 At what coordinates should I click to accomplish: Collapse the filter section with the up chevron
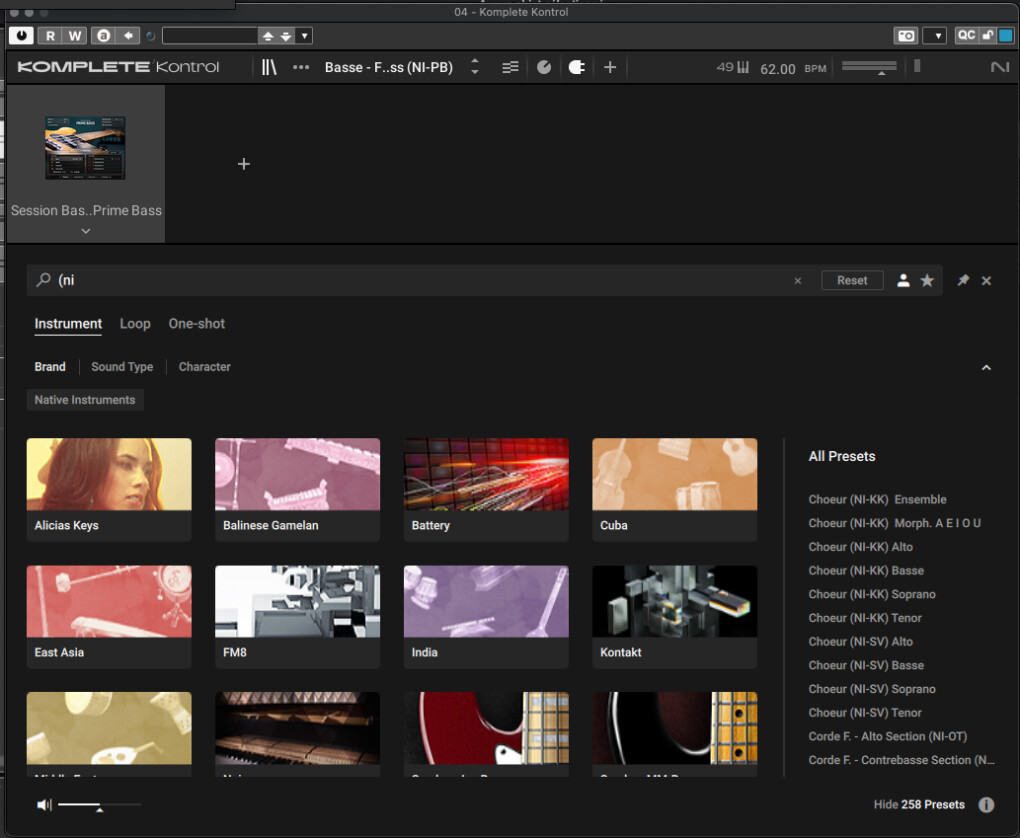coord(986,368)
